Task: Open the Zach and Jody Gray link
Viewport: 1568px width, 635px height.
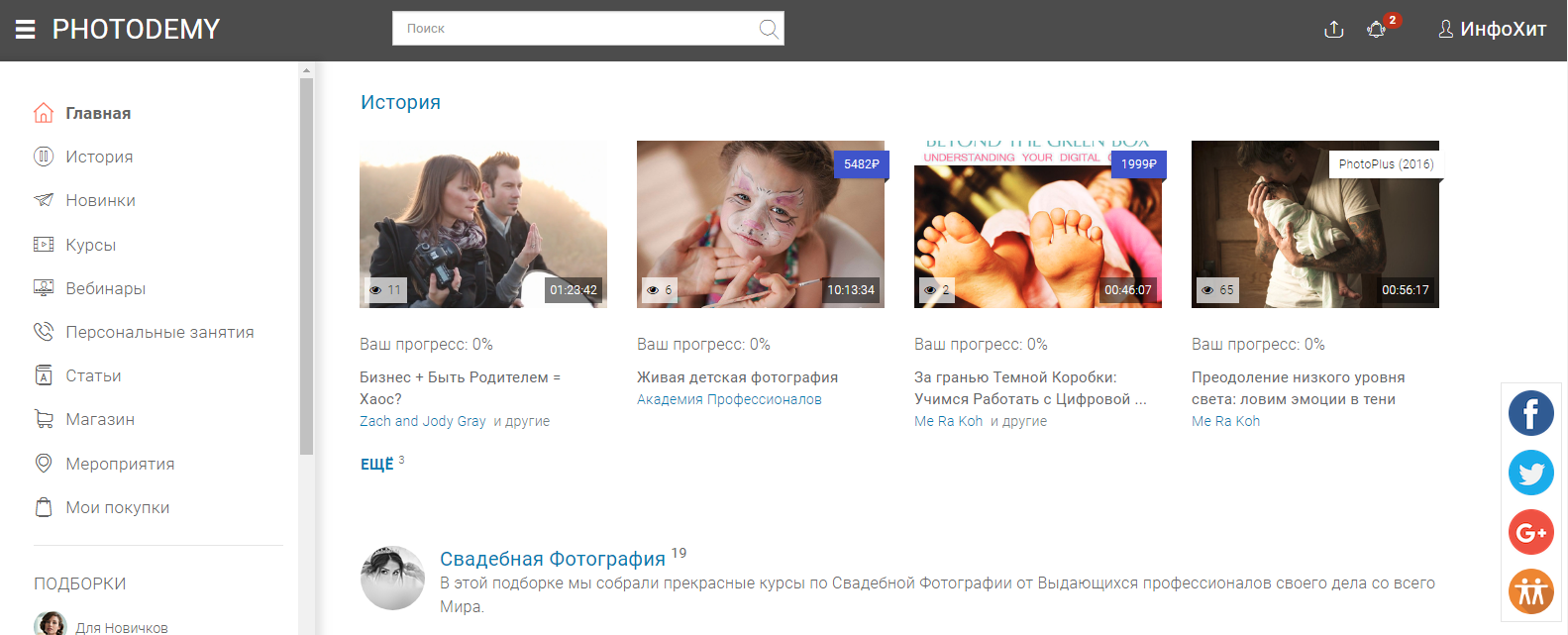Action: [x=423, y=421]
